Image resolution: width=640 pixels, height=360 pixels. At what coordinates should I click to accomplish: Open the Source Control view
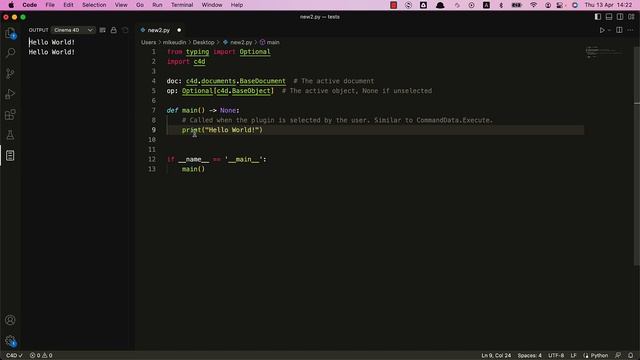pos(10,73)
